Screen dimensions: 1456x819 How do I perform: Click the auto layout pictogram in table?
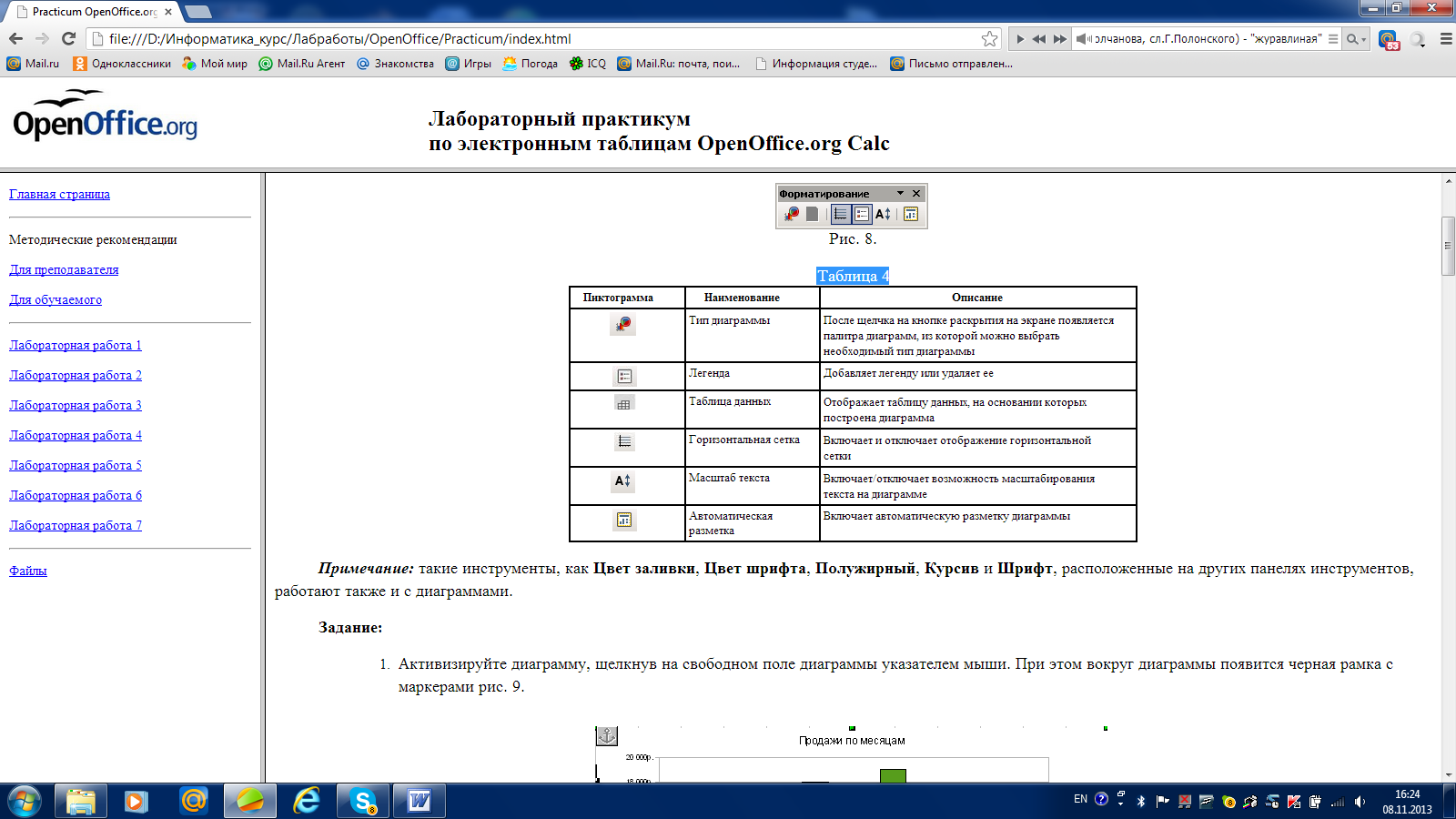pos(624,520)
